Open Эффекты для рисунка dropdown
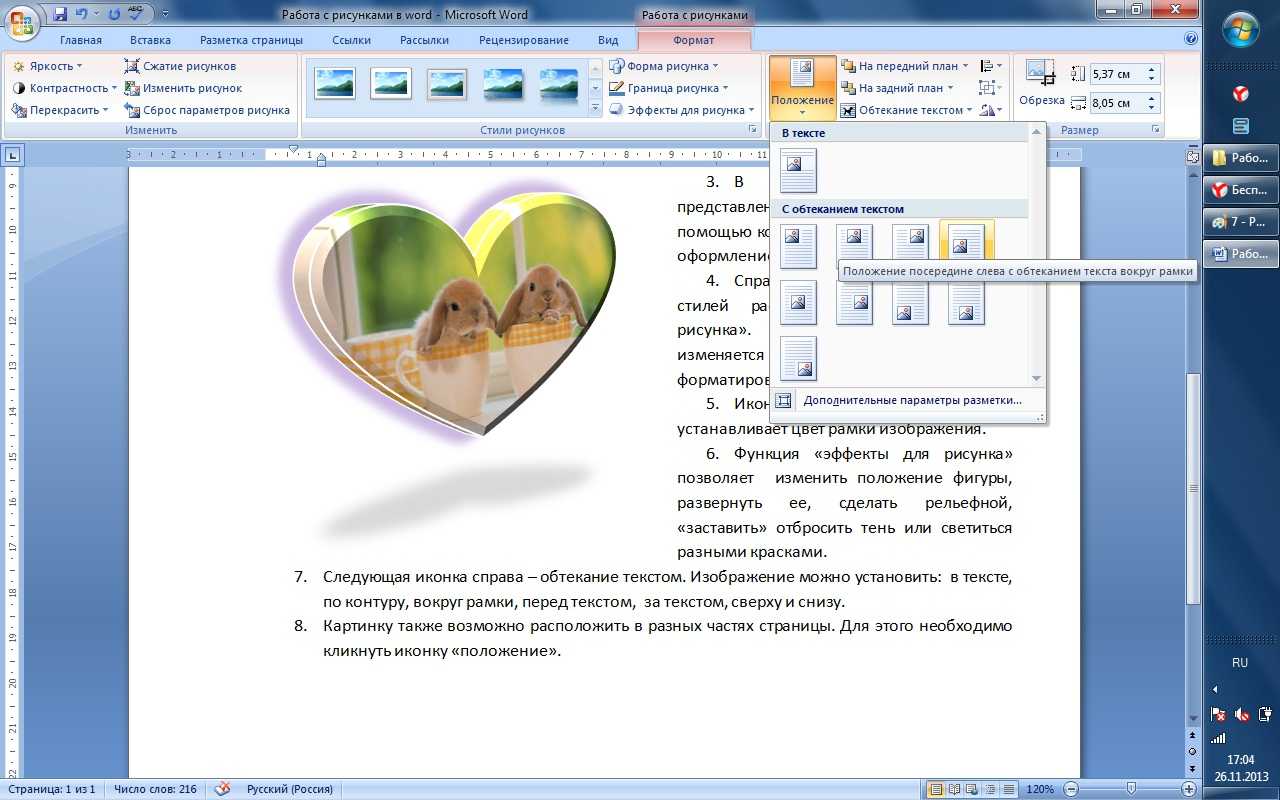 (682, 110)
